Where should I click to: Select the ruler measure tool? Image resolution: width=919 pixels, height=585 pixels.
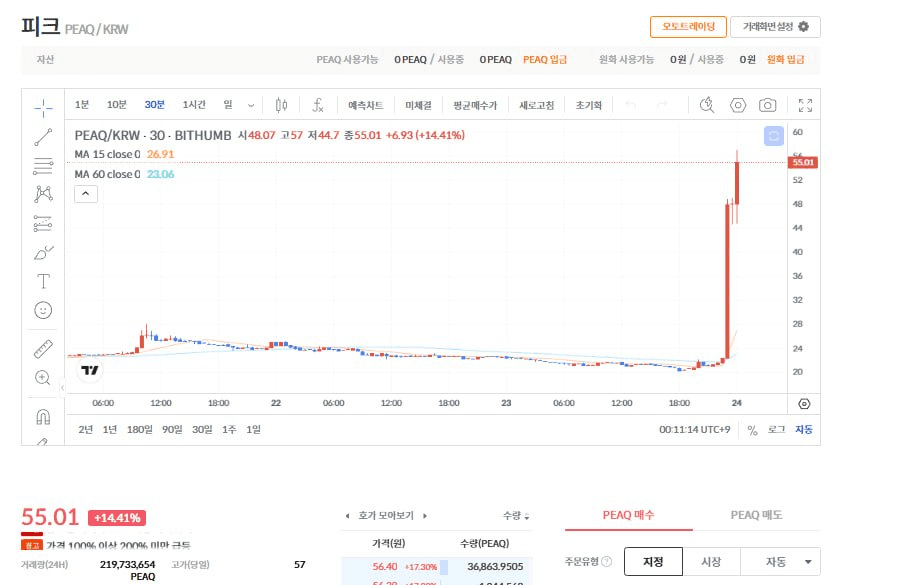[43, 349]
